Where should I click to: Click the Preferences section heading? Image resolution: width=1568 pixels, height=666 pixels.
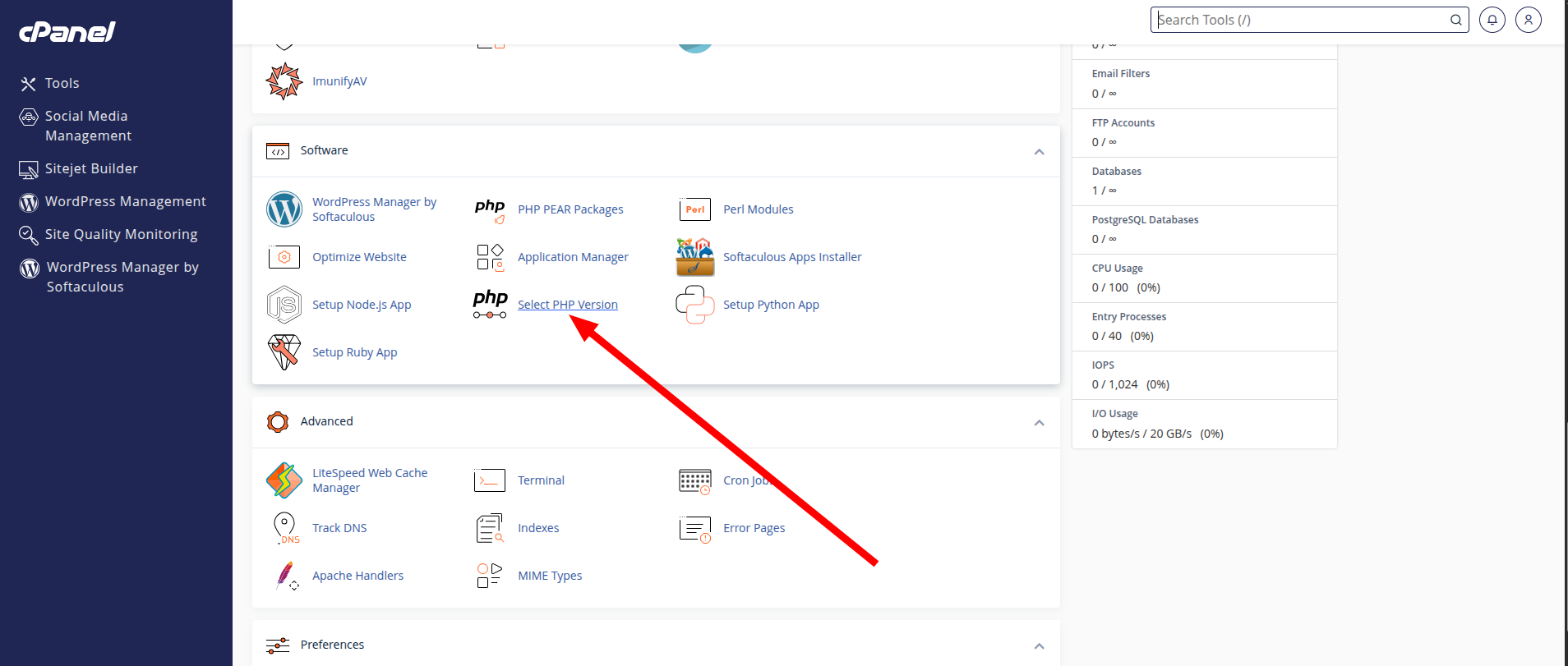tap(332, 645)
